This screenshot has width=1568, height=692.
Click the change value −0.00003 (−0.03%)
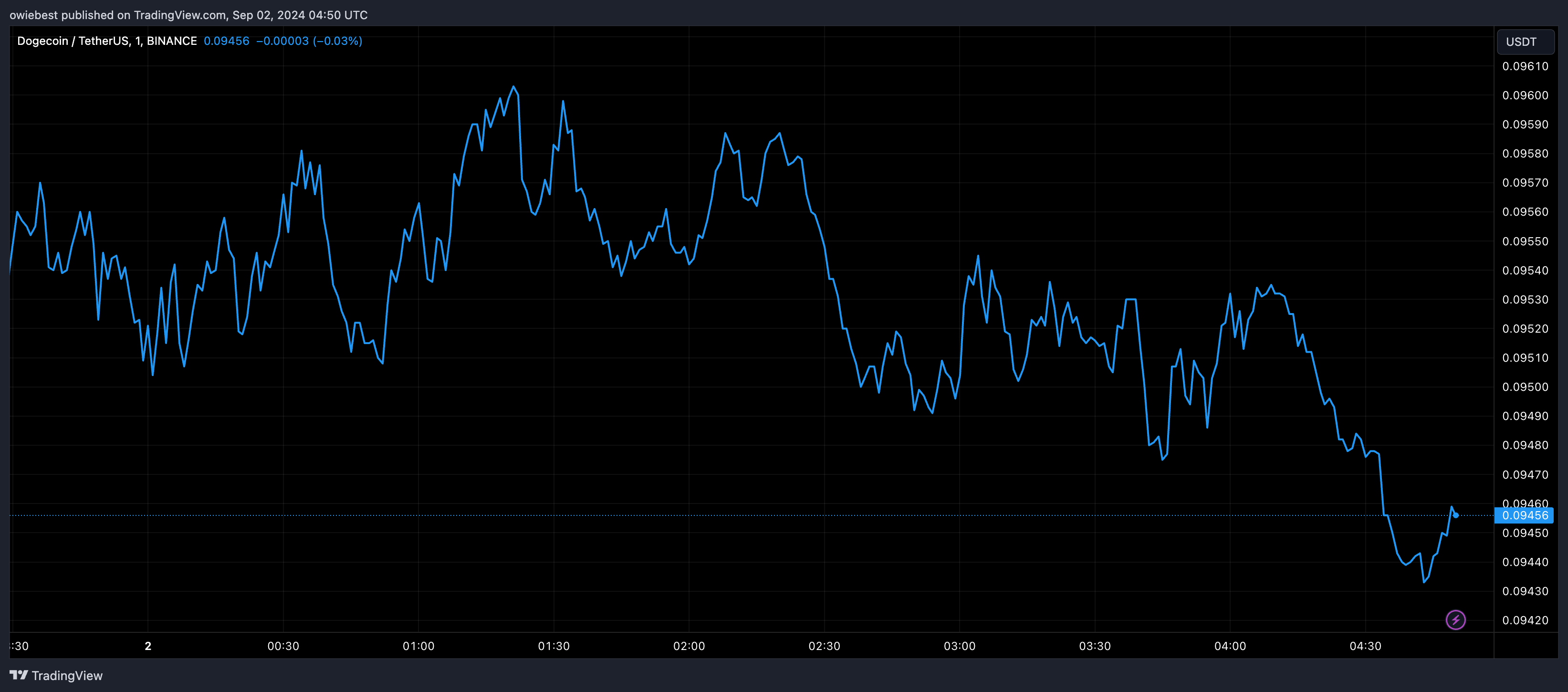pyautogui.click(x=309, y=41)
